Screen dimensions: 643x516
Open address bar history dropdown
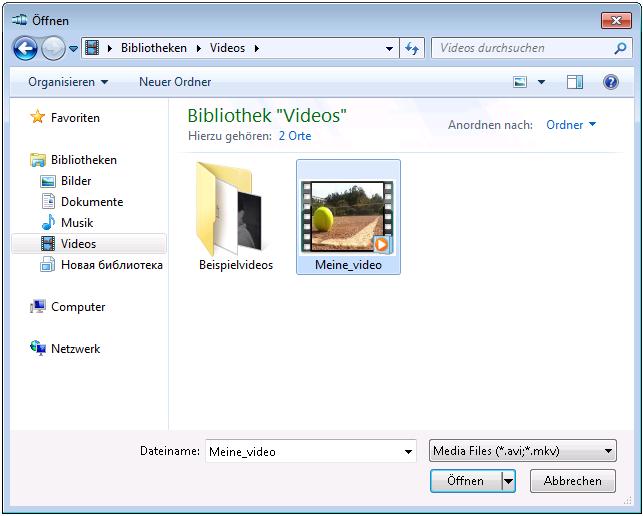[390, 48]
